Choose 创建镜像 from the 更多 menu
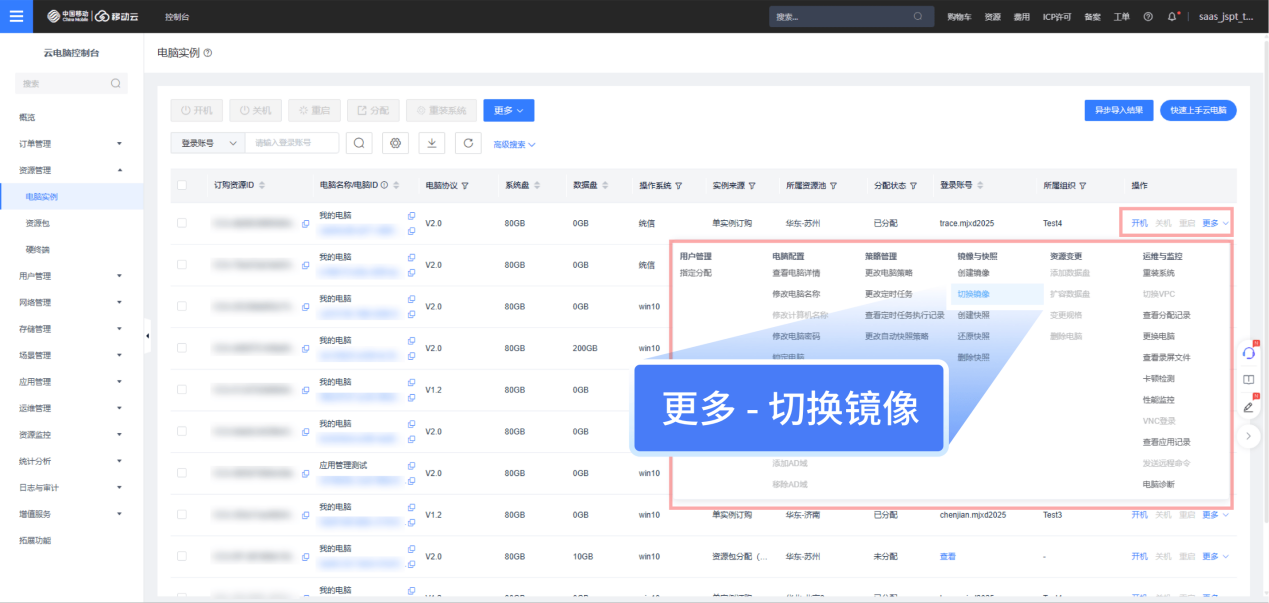Viewport: 1269px width, 603px height. [973, 273]
